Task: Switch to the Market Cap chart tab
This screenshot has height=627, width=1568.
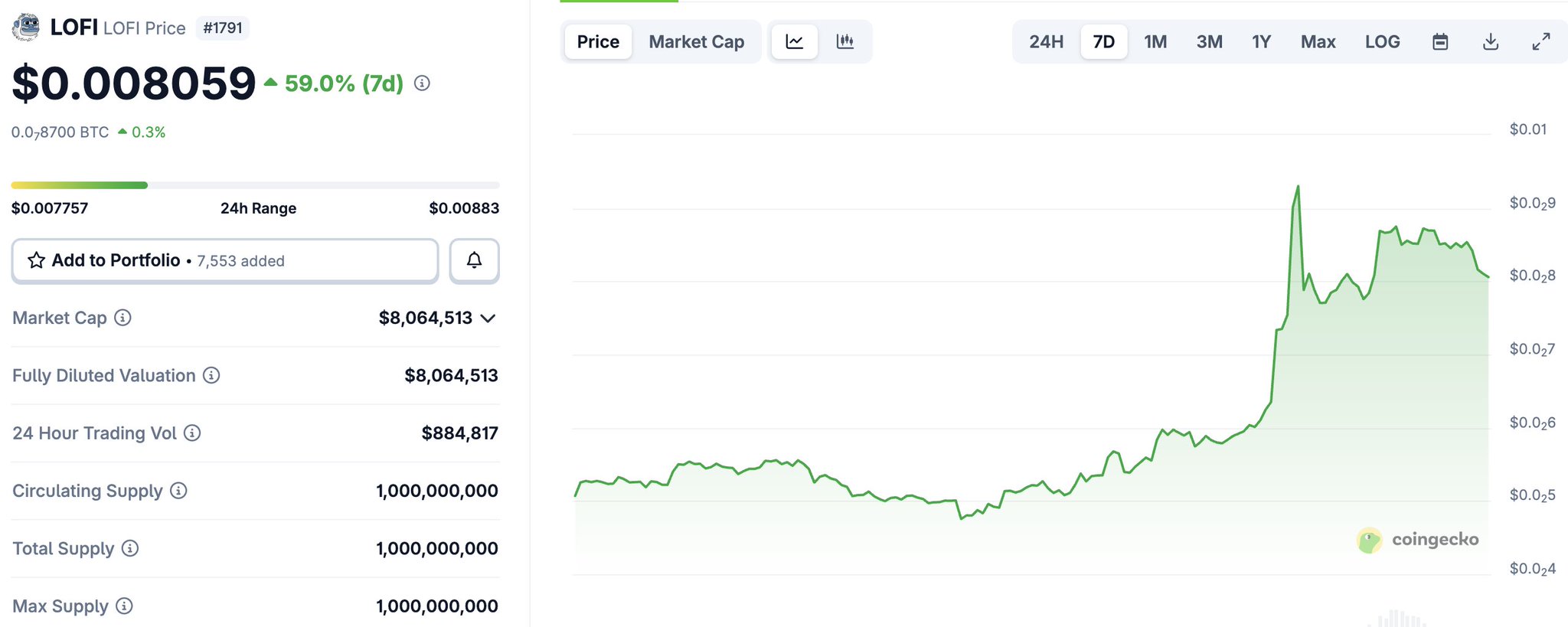Action: click(x=696, y=42)
